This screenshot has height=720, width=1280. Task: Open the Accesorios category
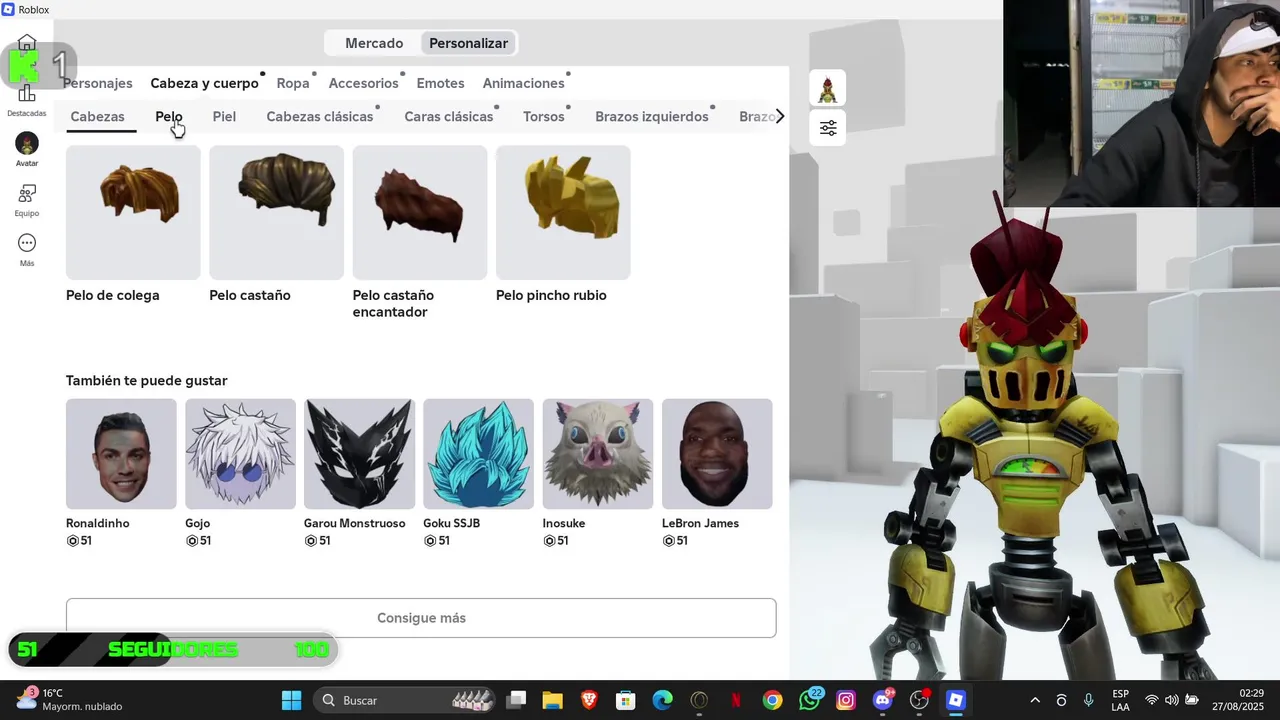coord(364,83)
